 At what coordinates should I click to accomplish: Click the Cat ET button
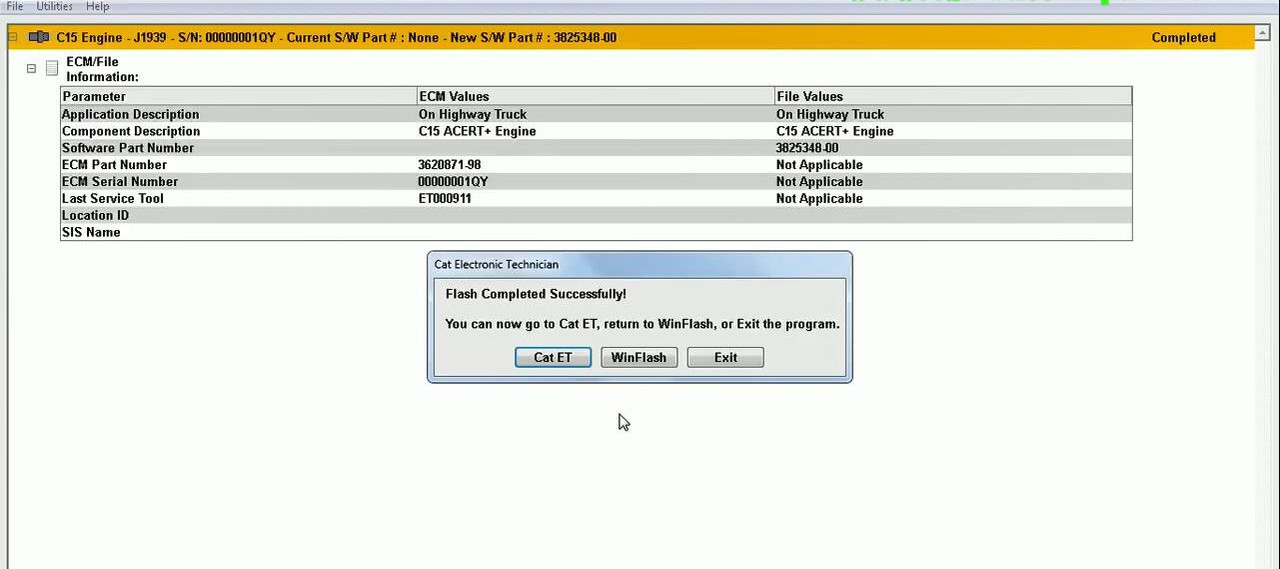coord(553,357)
